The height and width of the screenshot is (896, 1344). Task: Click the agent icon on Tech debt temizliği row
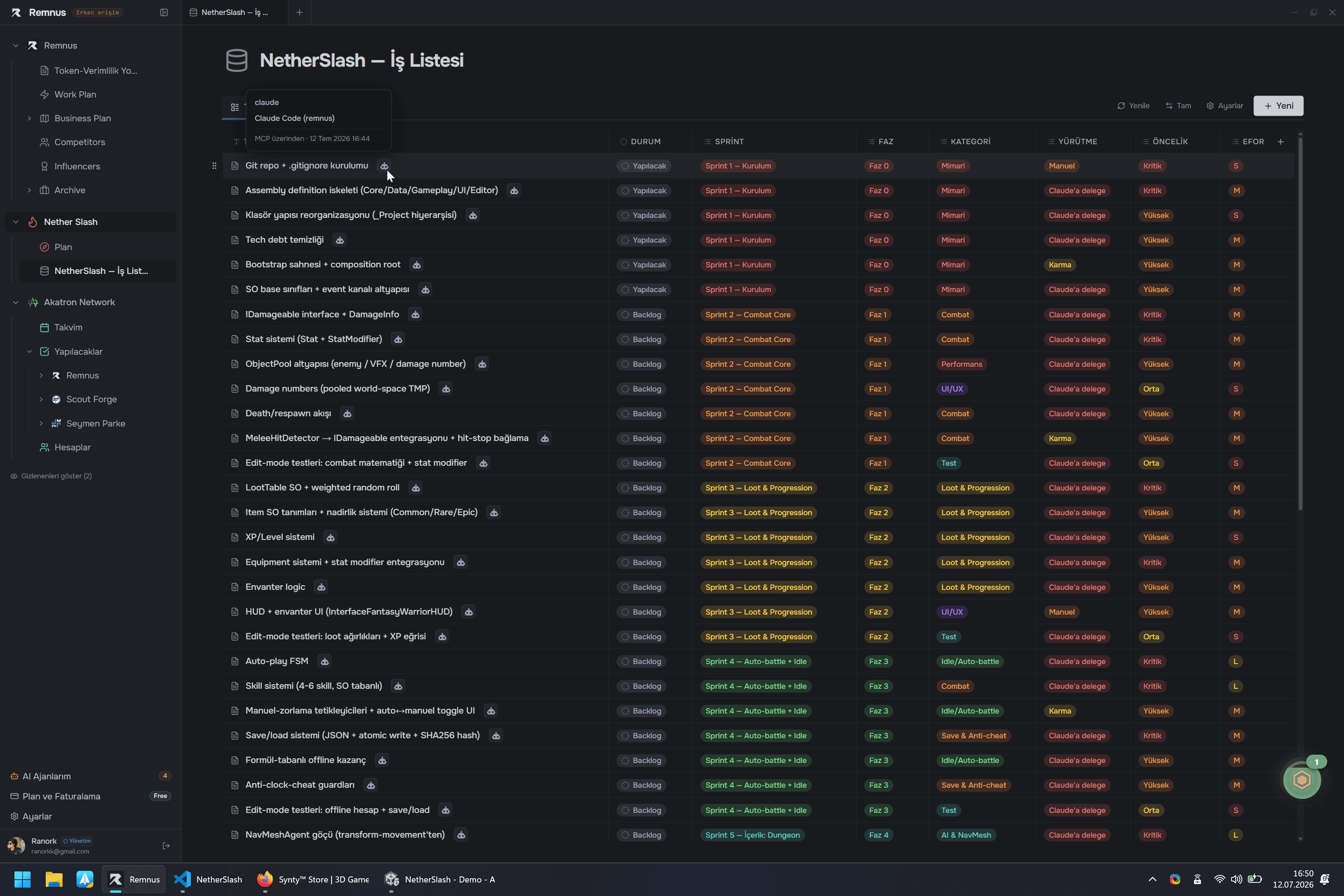click(x=340, y=240)
